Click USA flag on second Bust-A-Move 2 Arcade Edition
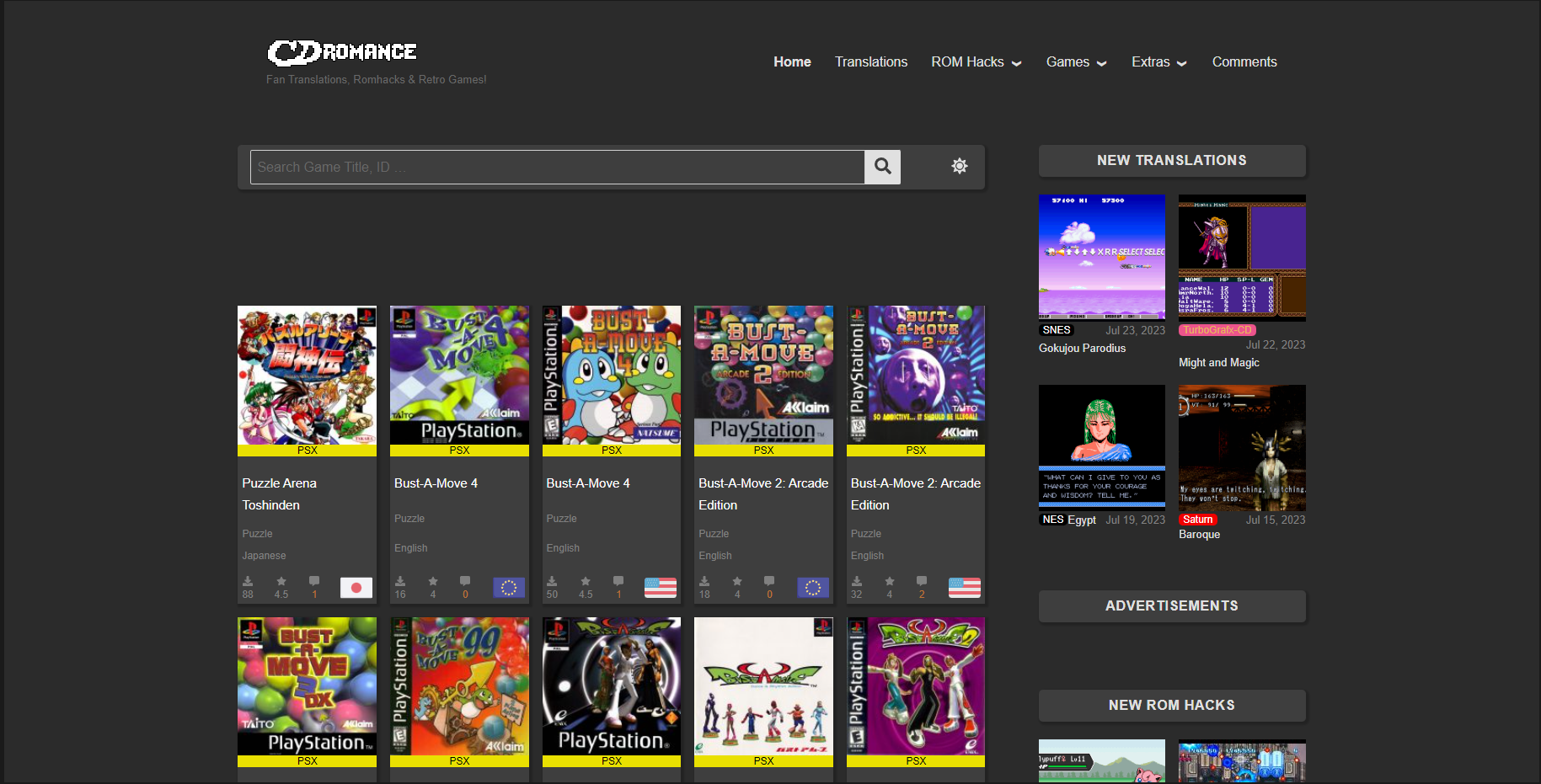 (964, 588)
